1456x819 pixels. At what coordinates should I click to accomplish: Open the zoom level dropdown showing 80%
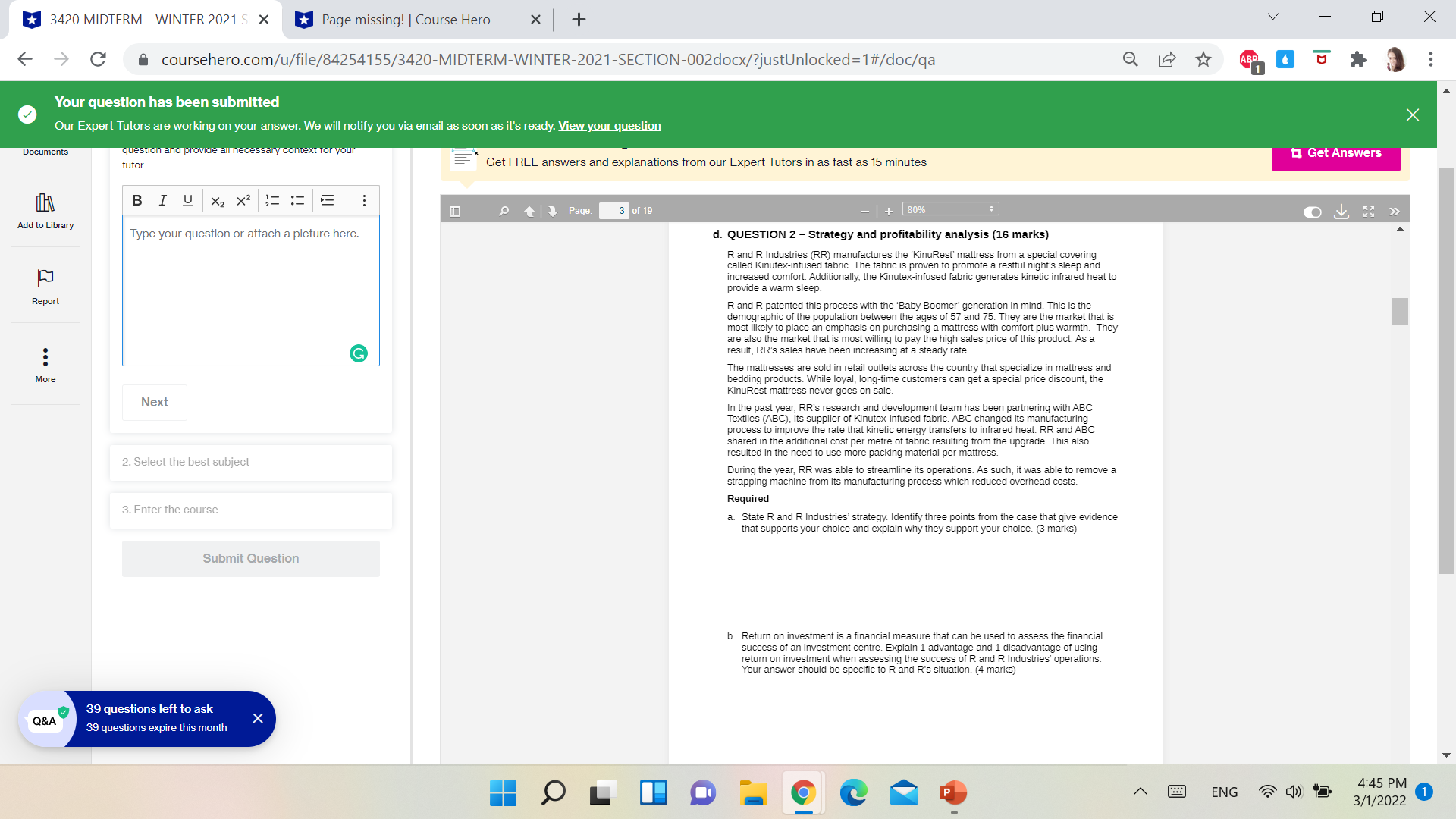point(949,208)
